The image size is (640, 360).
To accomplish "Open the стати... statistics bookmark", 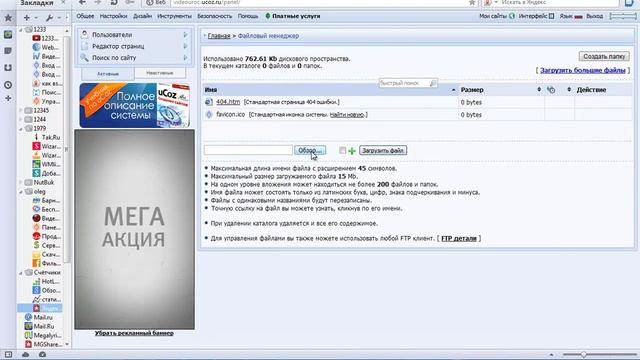I will (46, 299).
